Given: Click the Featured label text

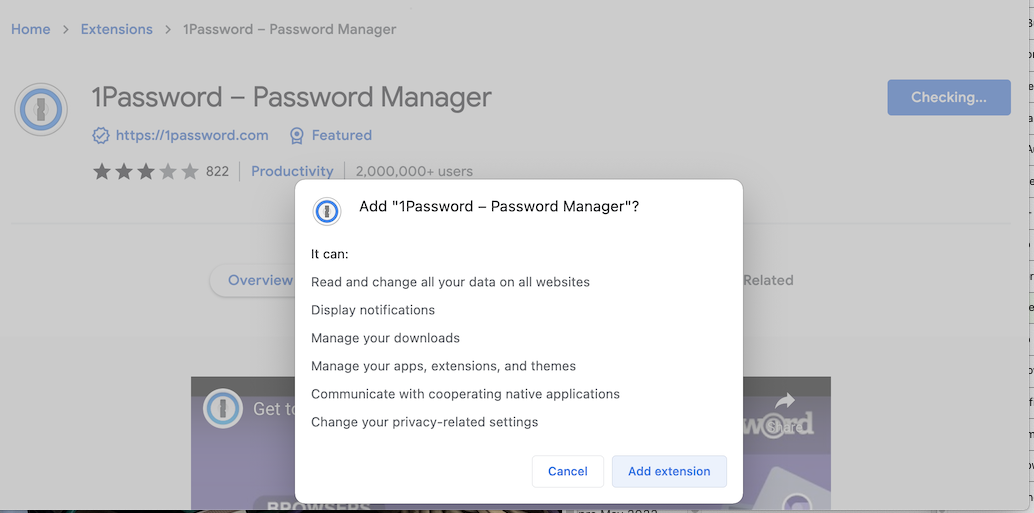Looking at the screenshot, I should click(x=342, y=136).
